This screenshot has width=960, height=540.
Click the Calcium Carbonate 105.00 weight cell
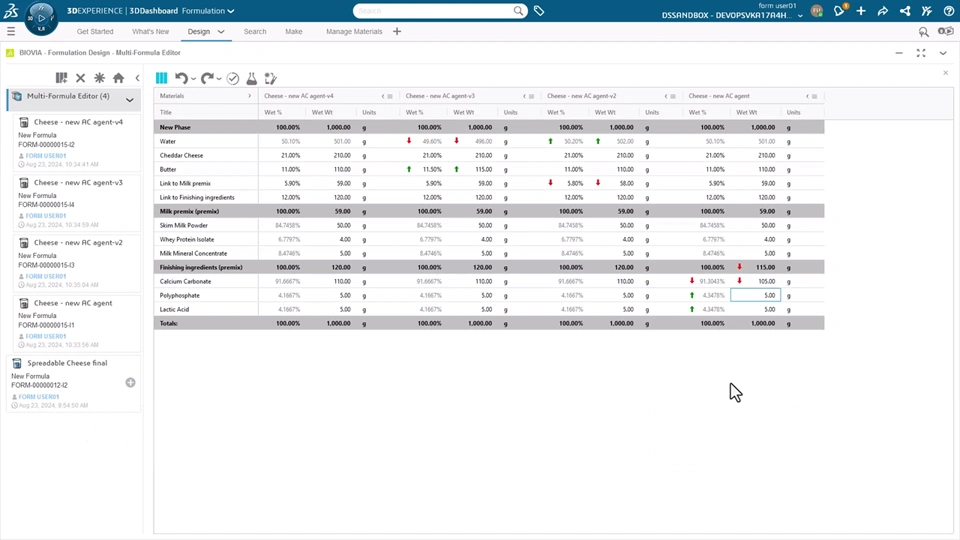756,281
